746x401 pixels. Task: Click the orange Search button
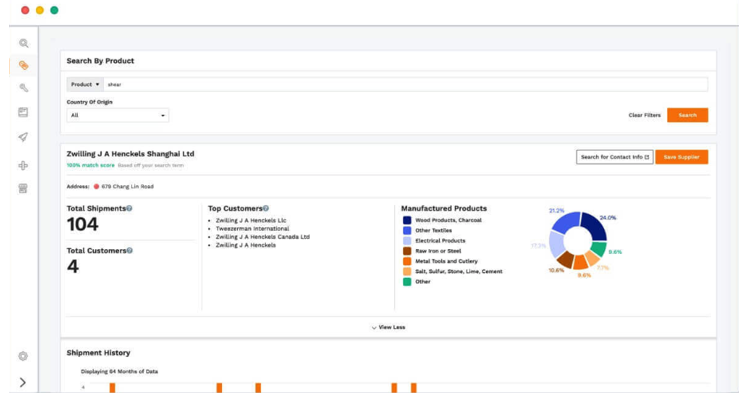tap(687, 115)
